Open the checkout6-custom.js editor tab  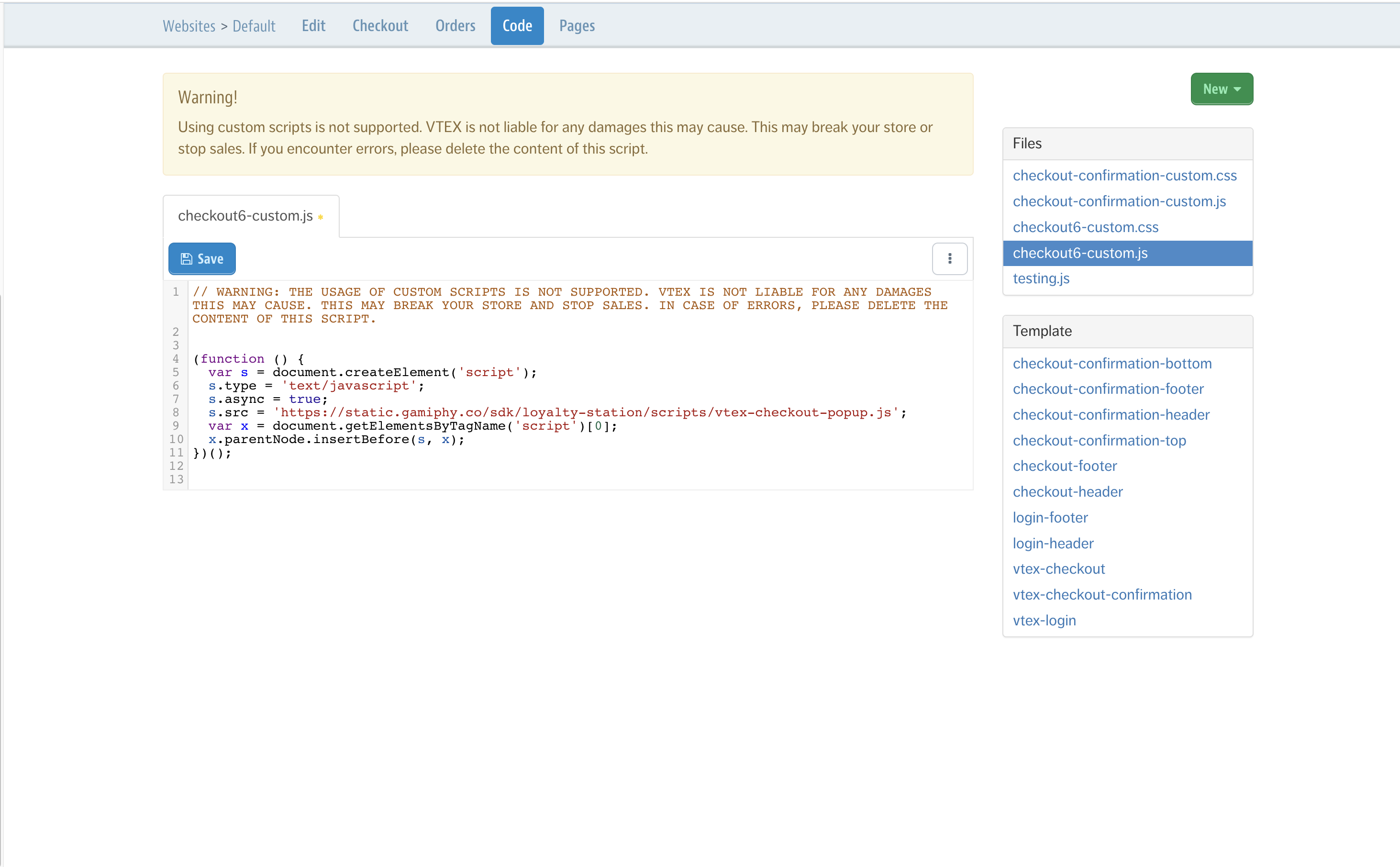coord(245,216)
